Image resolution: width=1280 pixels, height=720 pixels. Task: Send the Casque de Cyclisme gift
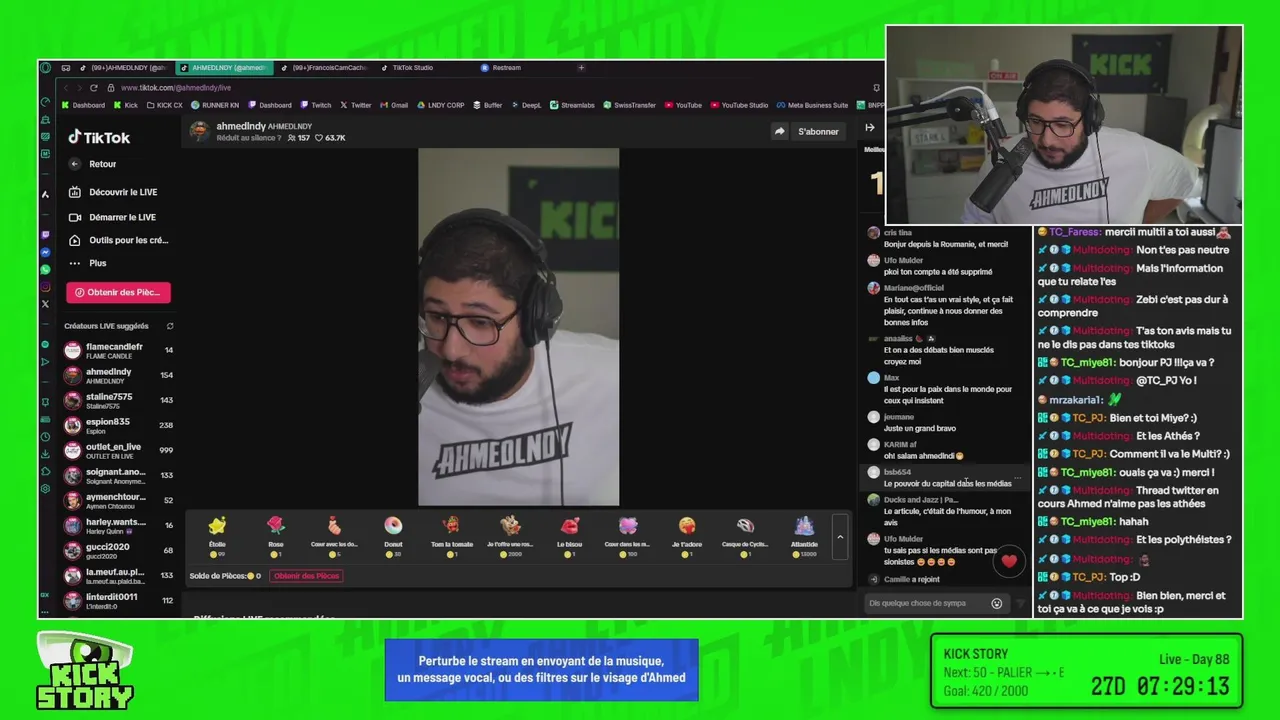pos(745,535)
